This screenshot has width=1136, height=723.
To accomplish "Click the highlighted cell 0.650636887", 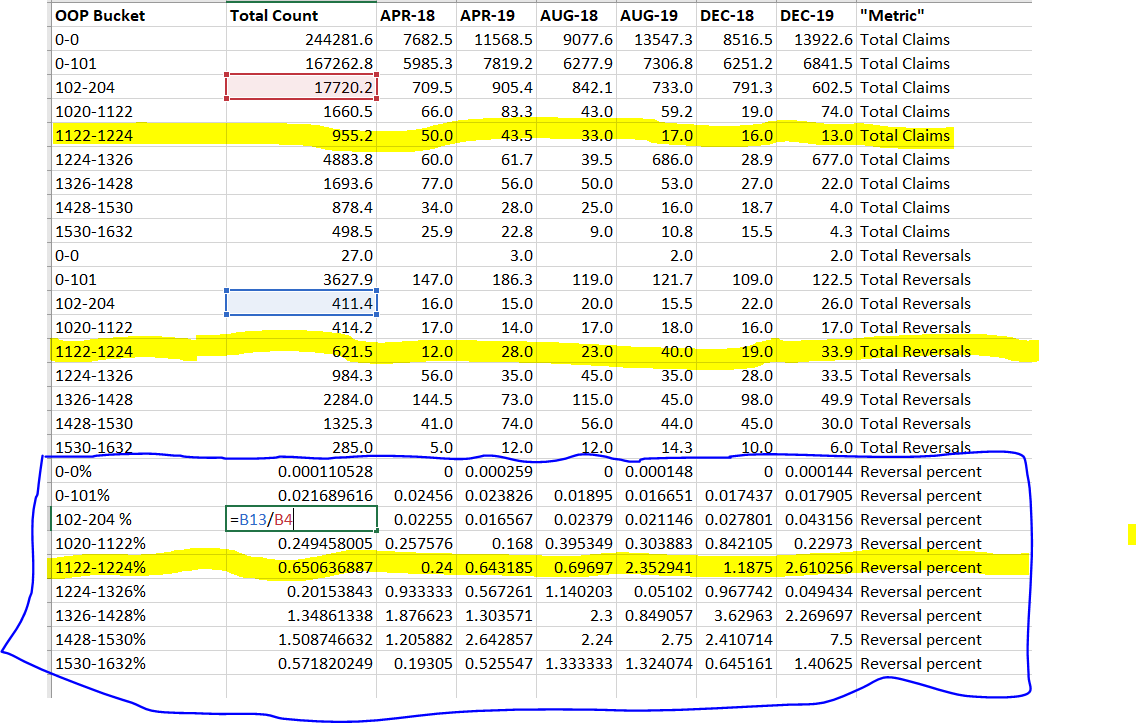I will pos(301,567).
